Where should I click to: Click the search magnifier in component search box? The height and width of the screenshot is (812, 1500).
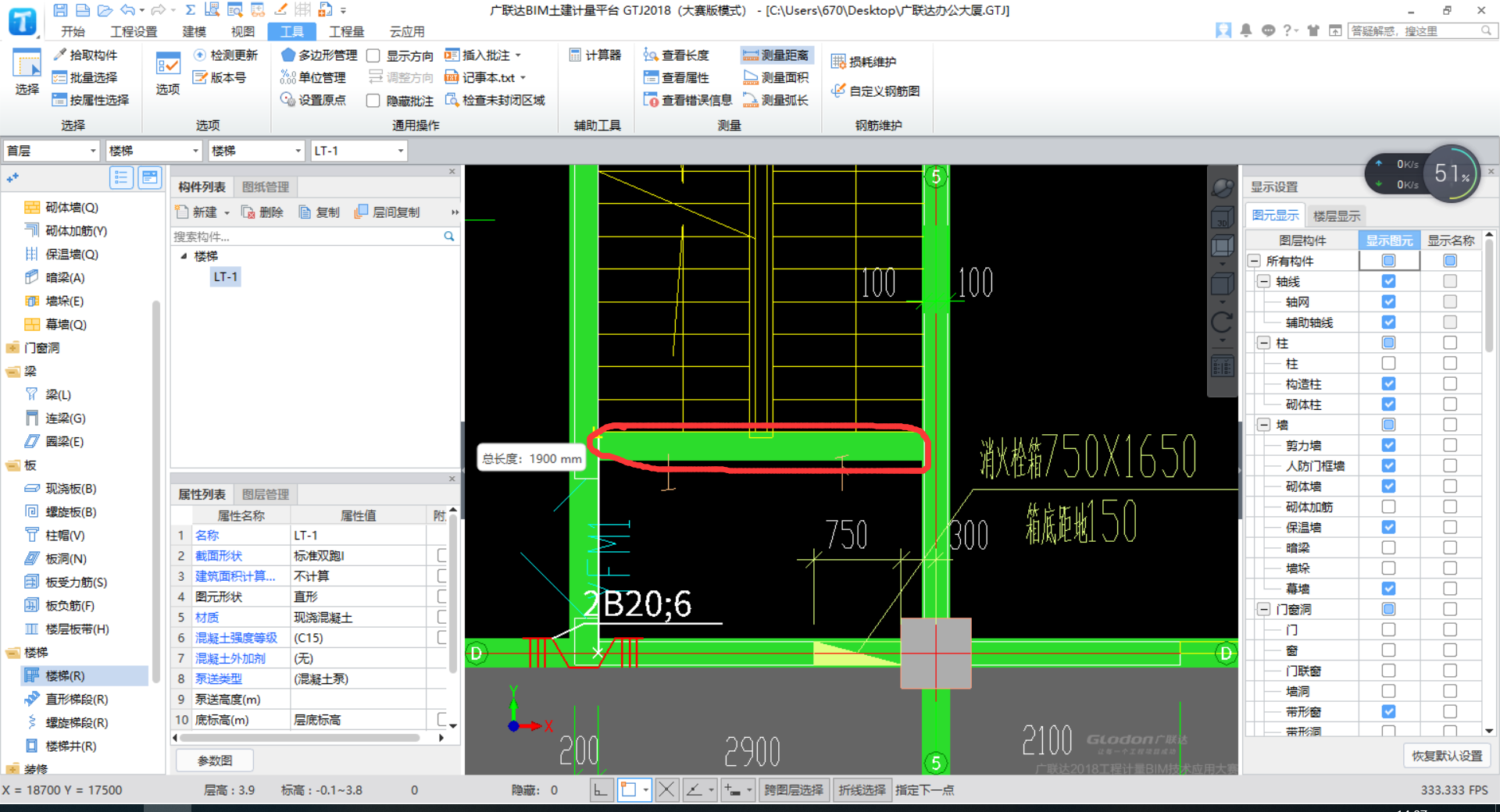point(449,236)
